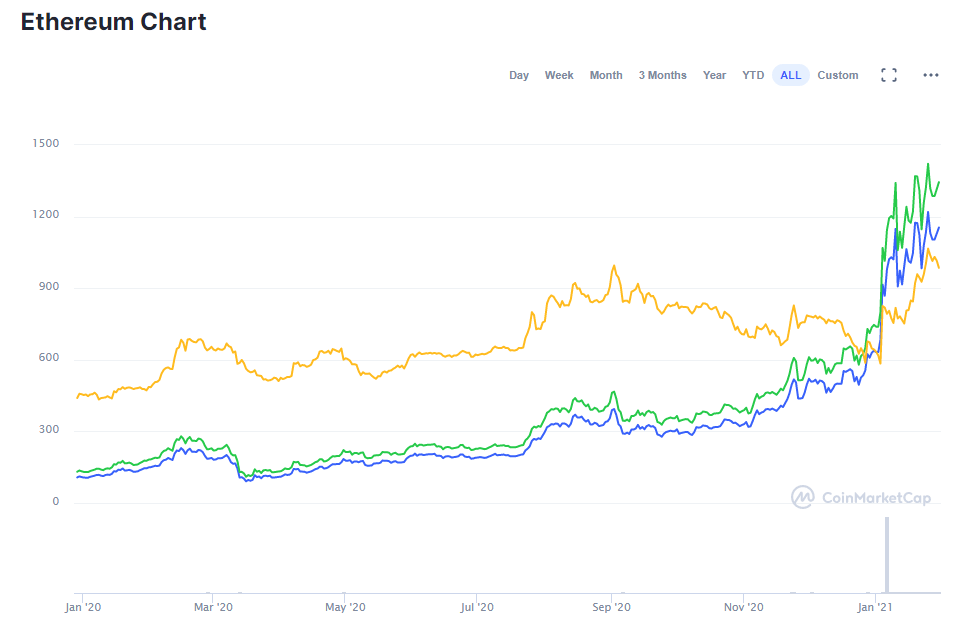The height and width of the screenshot is (624, 964).
Task: Switch chart to YTD view
Action: (x=753, y=75)
